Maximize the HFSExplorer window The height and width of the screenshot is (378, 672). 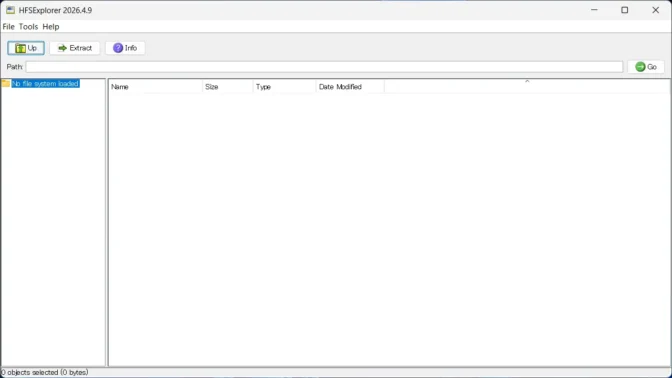pyautogui.click(x=625, y=10)
